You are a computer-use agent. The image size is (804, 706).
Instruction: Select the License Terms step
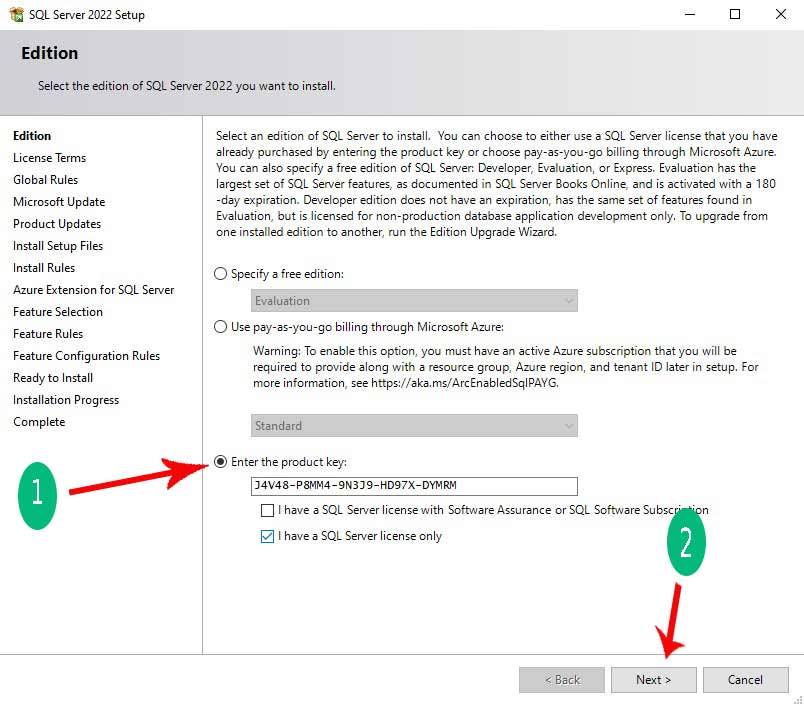click(x=49, y=158)
